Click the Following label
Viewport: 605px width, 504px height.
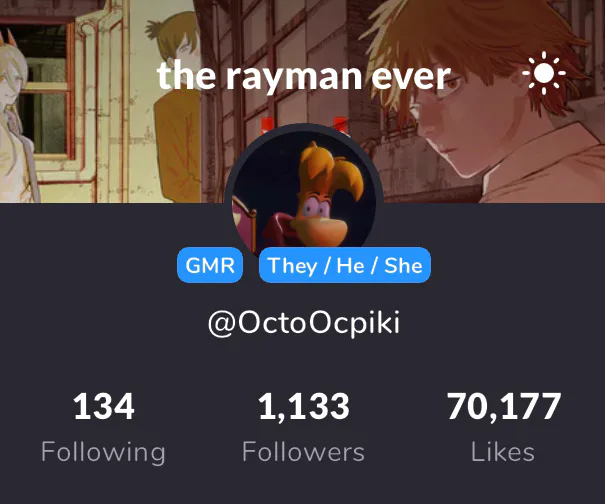103,452
